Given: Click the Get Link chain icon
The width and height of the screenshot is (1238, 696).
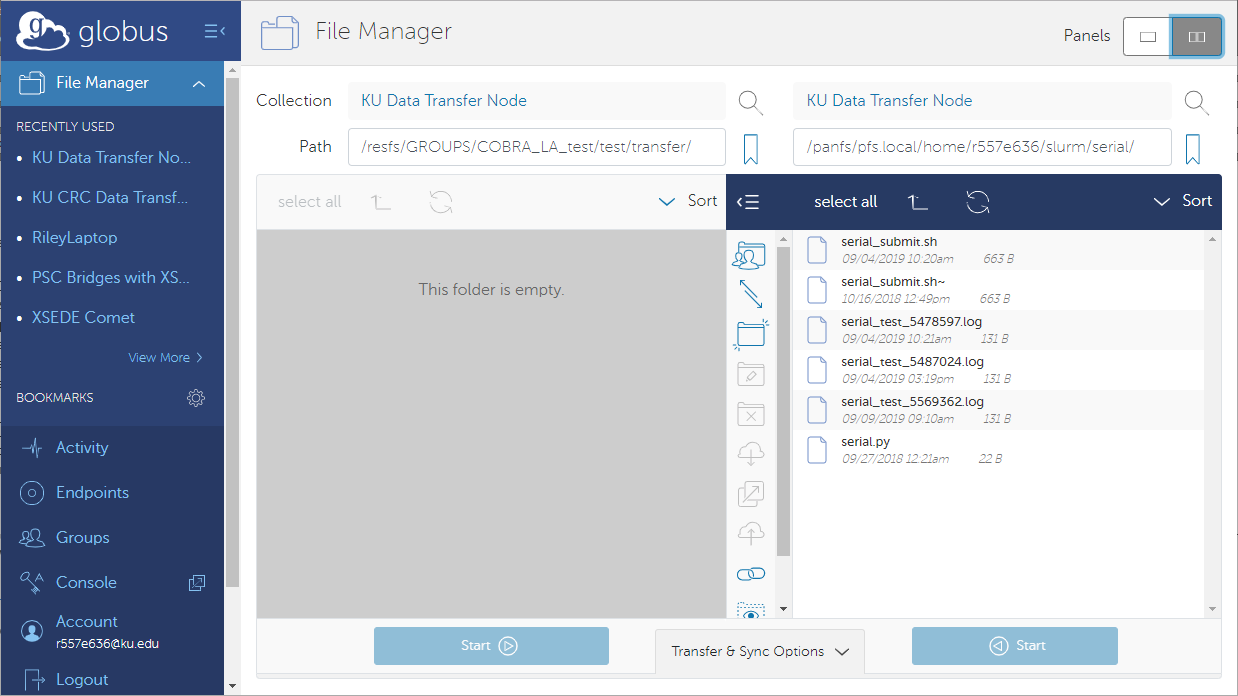Looking at the screenshot, I should click(x=750, y=574).
